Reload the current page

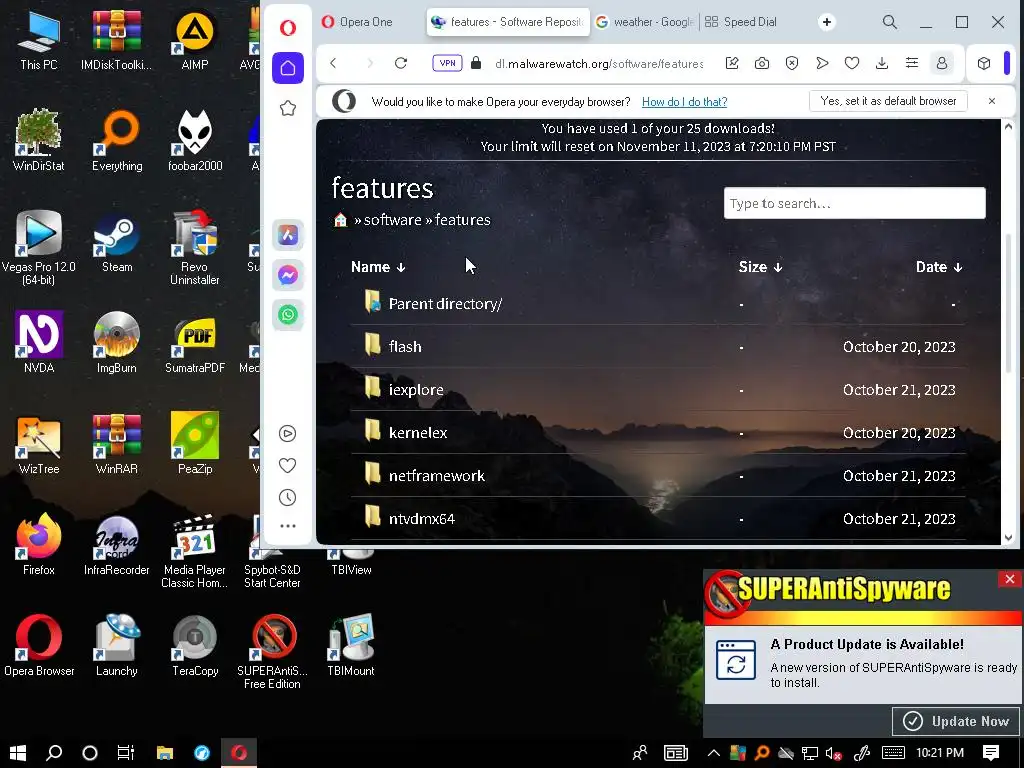[x=401, y=63]
